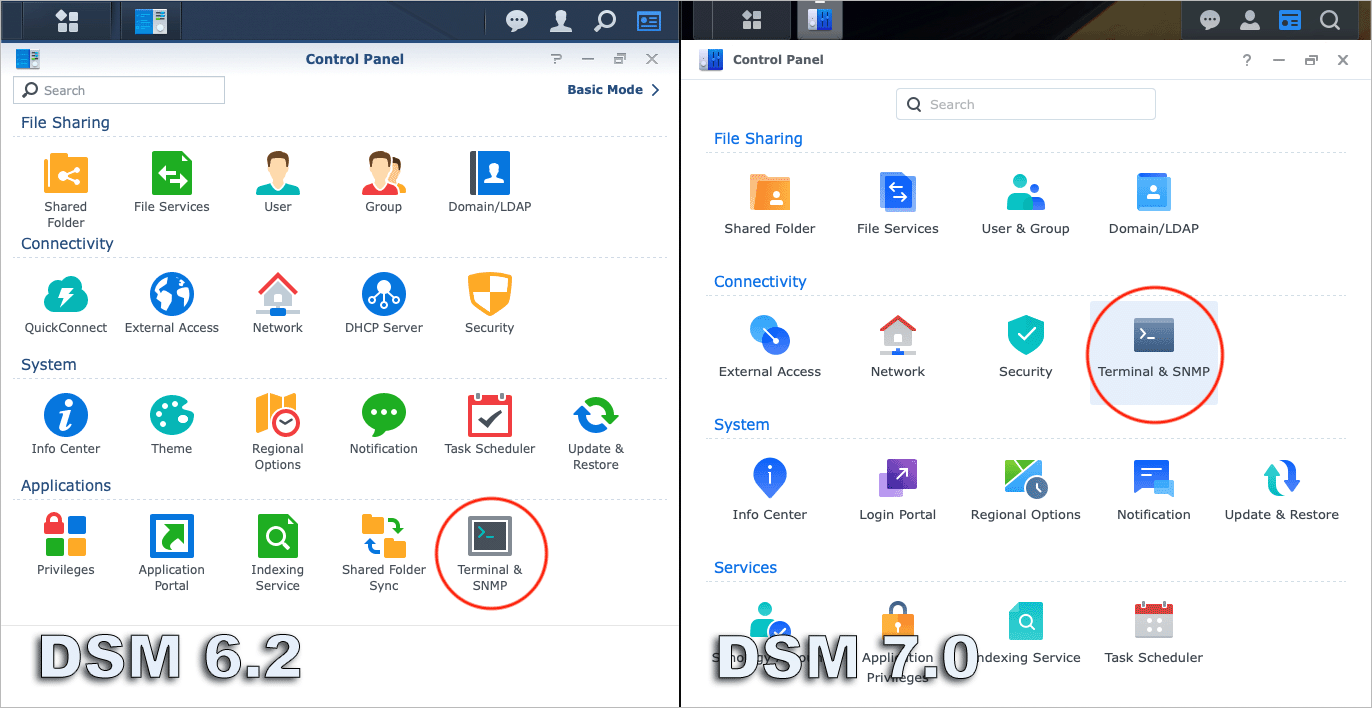Open Task Scheduler in DSM 6.2 panel
Viewport: 1372px width, 708px height.
coord(490,424)
